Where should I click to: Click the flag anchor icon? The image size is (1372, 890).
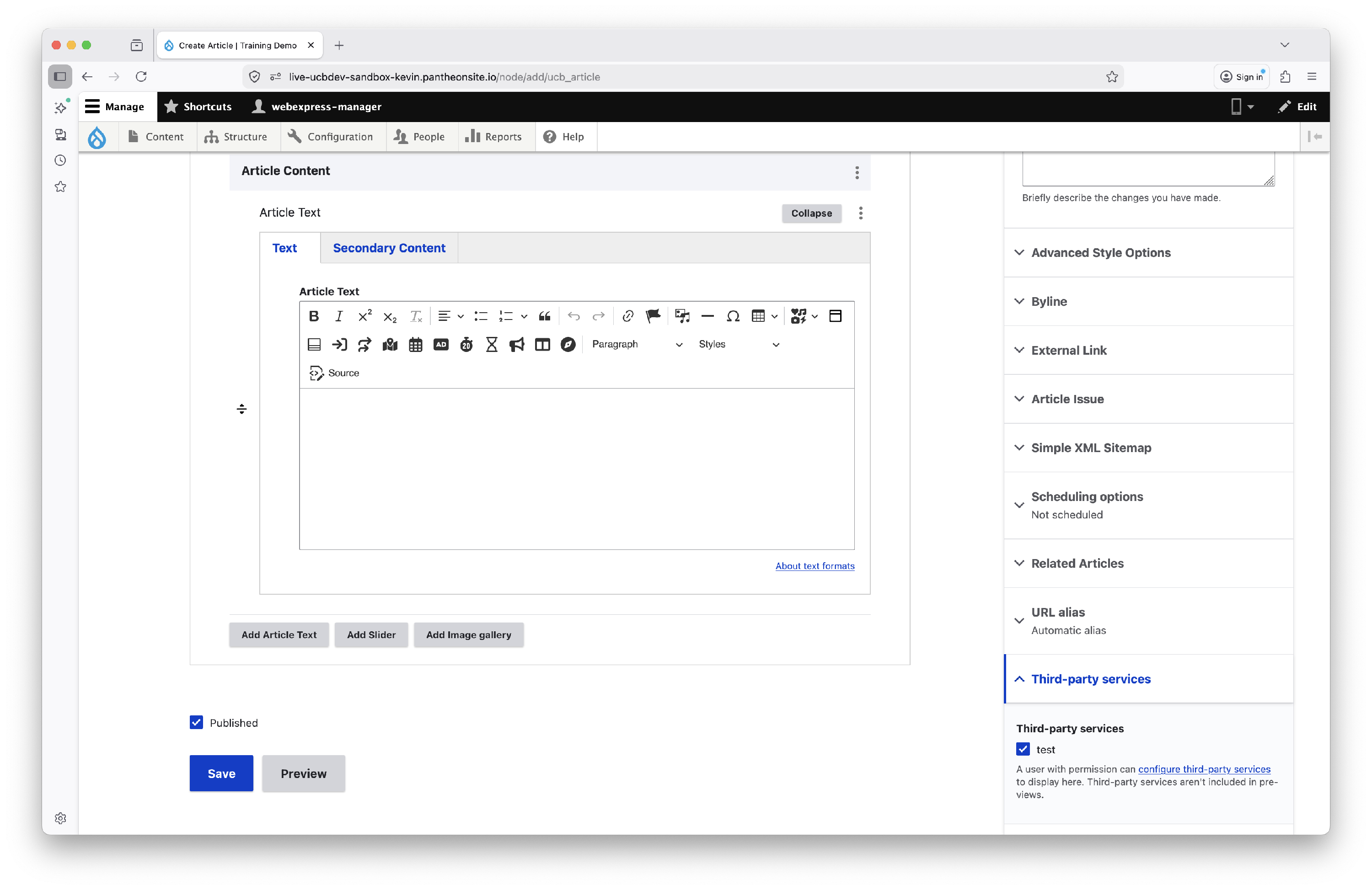[653, 316]
